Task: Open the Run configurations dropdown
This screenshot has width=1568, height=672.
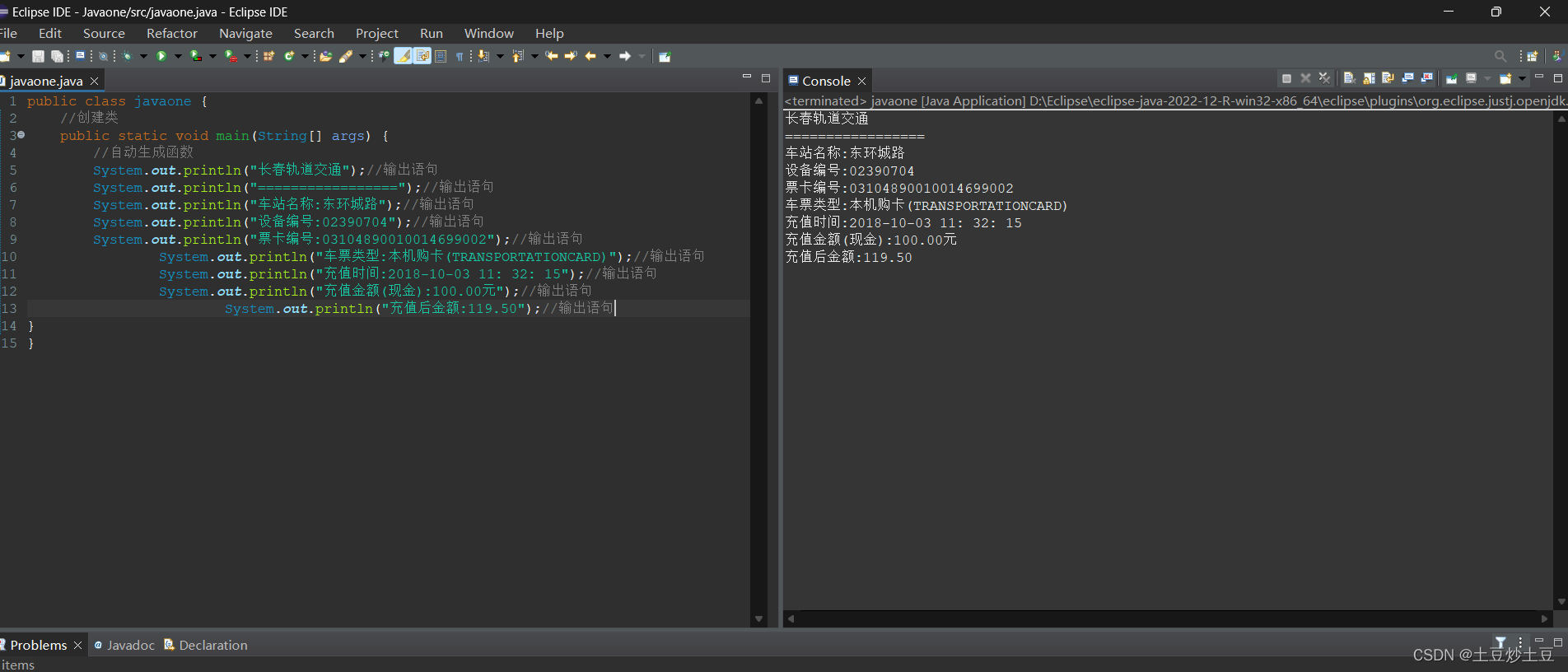Action: [x=178, y=56]
